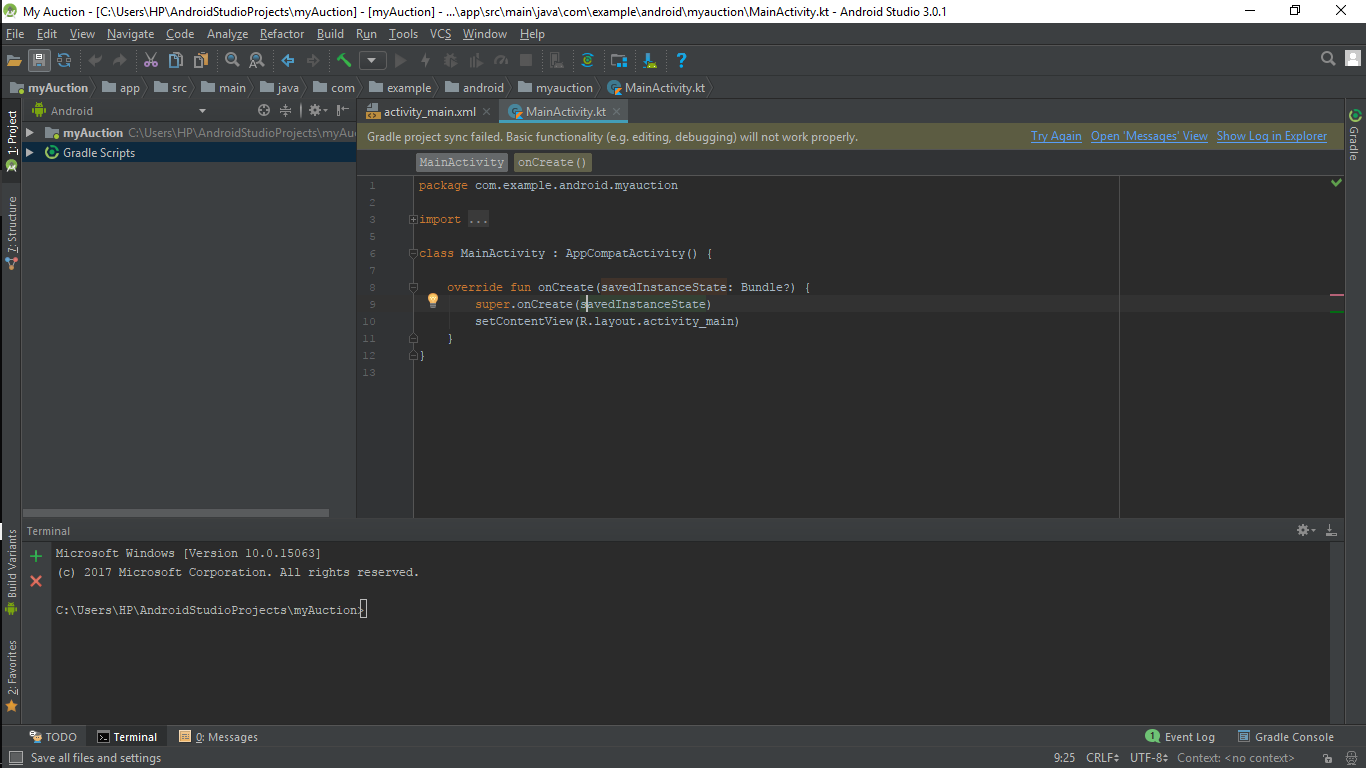Close terminal session red X icon
Screen dimensions: 1366x768
[x=36, y=581]
